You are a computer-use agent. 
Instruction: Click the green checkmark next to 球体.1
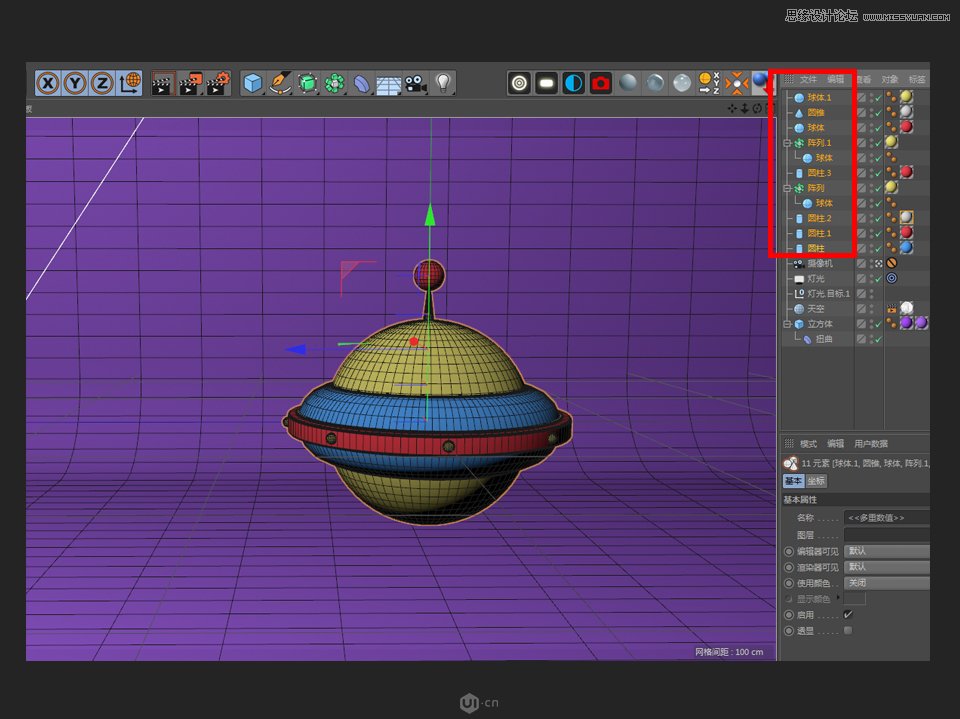click(x=877, y=97)
